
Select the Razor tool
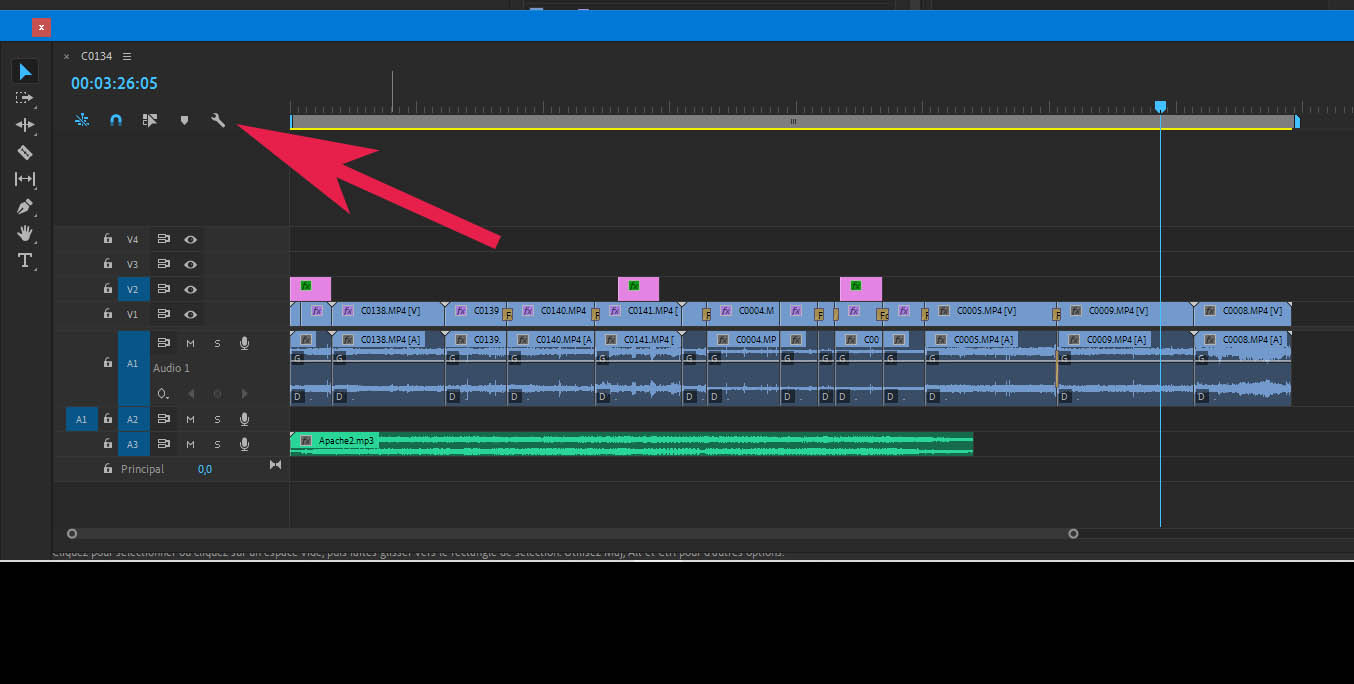click(x=25, y=152)
